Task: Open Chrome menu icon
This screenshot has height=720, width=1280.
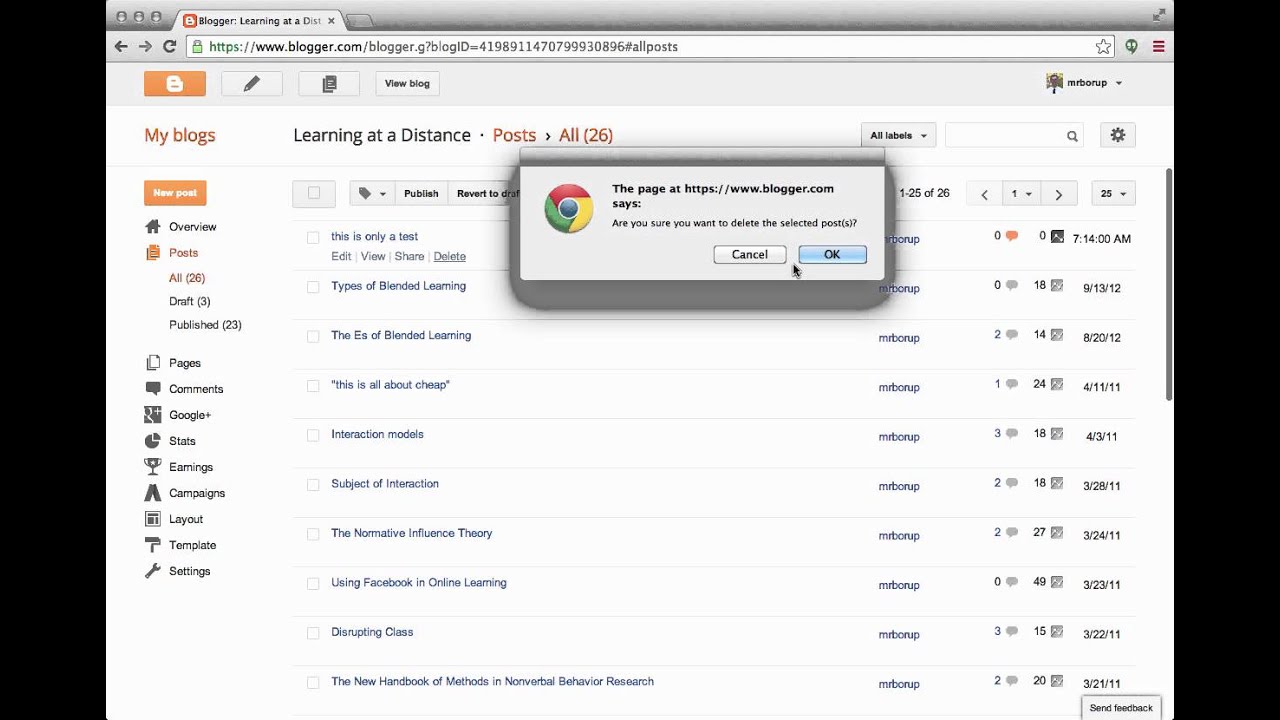Action: (x=1159, y=46)
